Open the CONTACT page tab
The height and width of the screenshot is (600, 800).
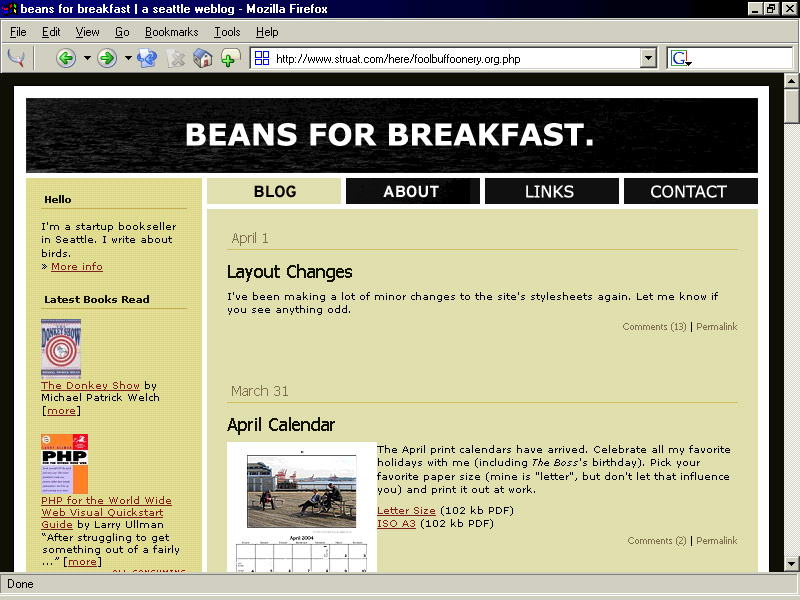coord(688,191)
